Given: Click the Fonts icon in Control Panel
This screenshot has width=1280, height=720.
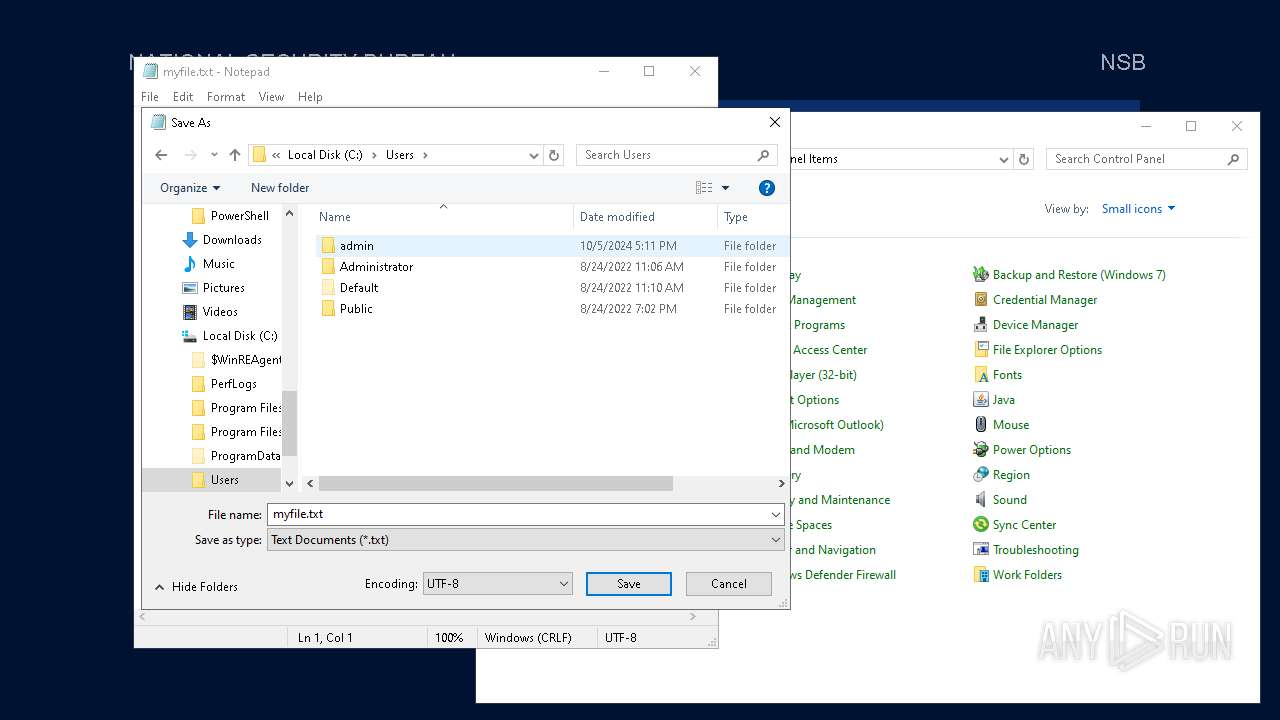Looking at the screenshot, I should [x=981, y=374].
